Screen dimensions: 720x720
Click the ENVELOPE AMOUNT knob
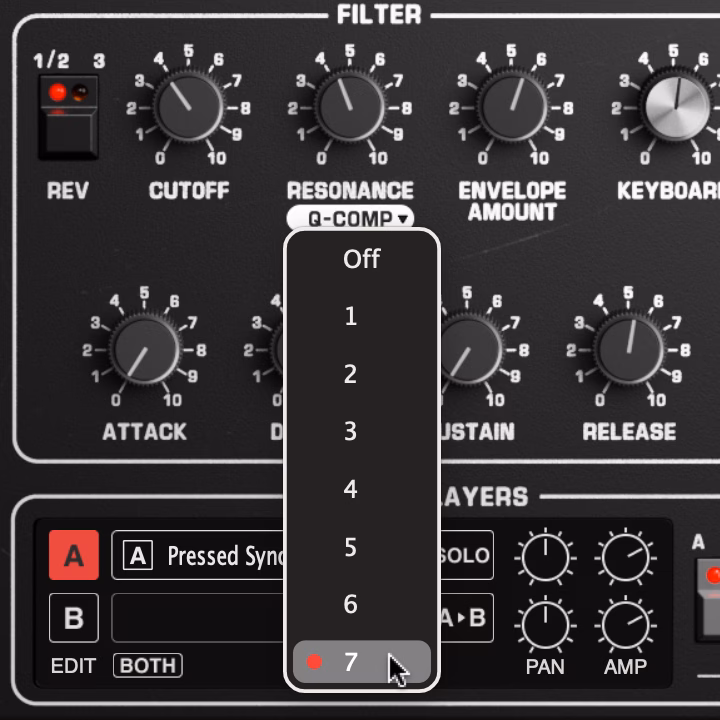point(512,107)
